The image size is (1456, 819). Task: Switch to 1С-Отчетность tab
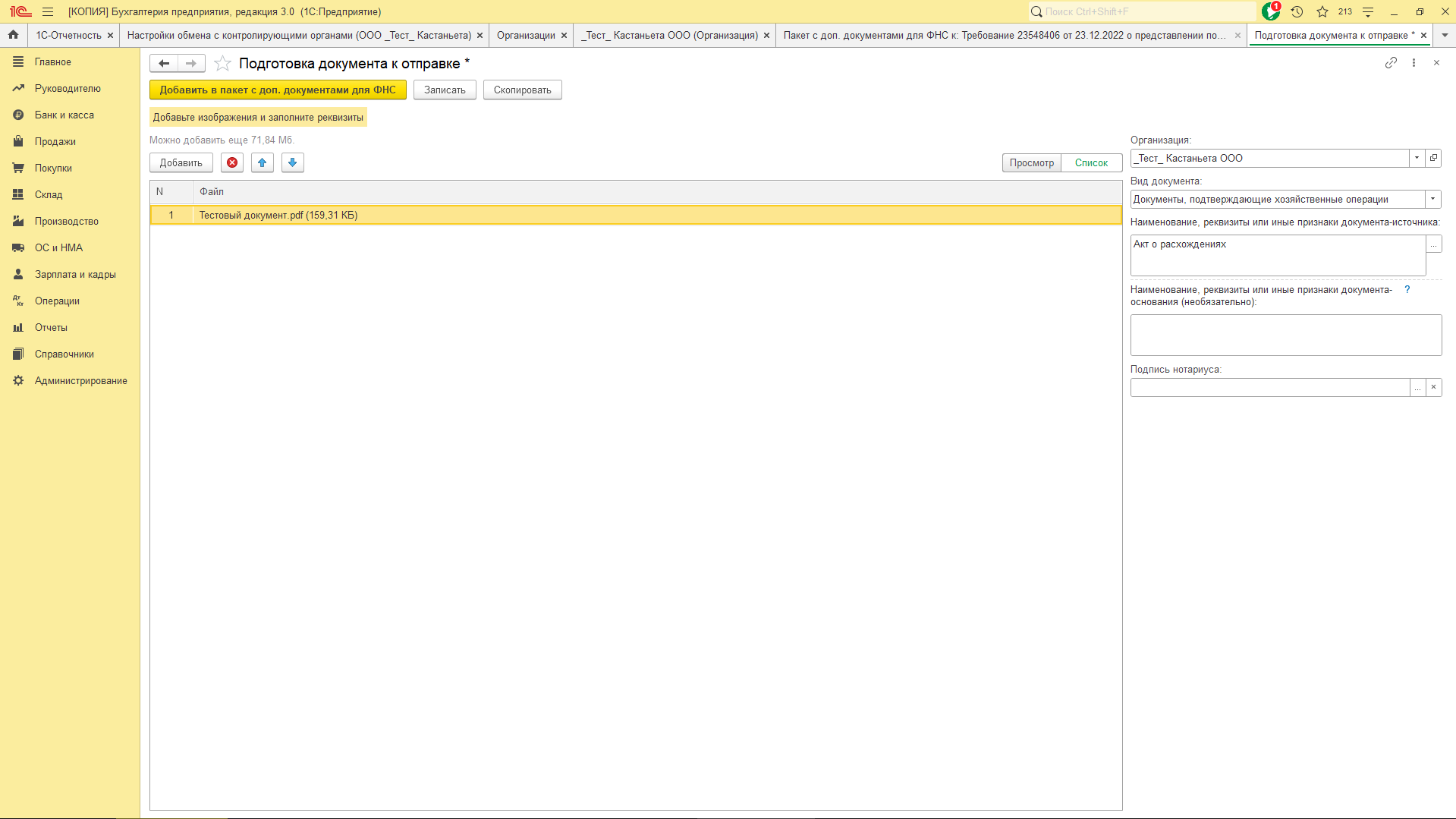click(x=68, y=35)
